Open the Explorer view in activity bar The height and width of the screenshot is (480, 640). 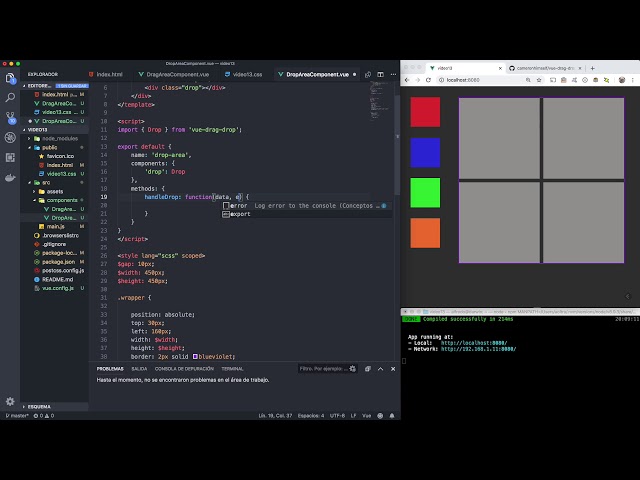point(10,78)
